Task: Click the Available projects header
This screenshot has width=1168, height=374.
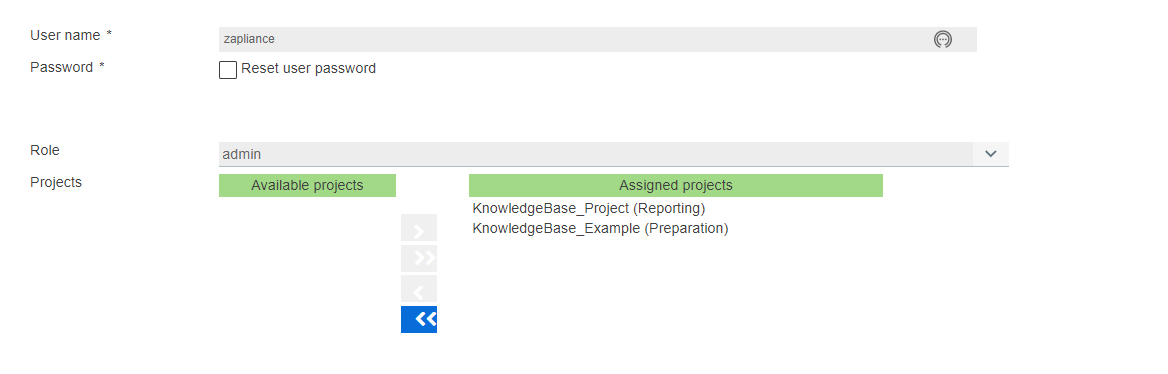Action: [x=307, y=186]
